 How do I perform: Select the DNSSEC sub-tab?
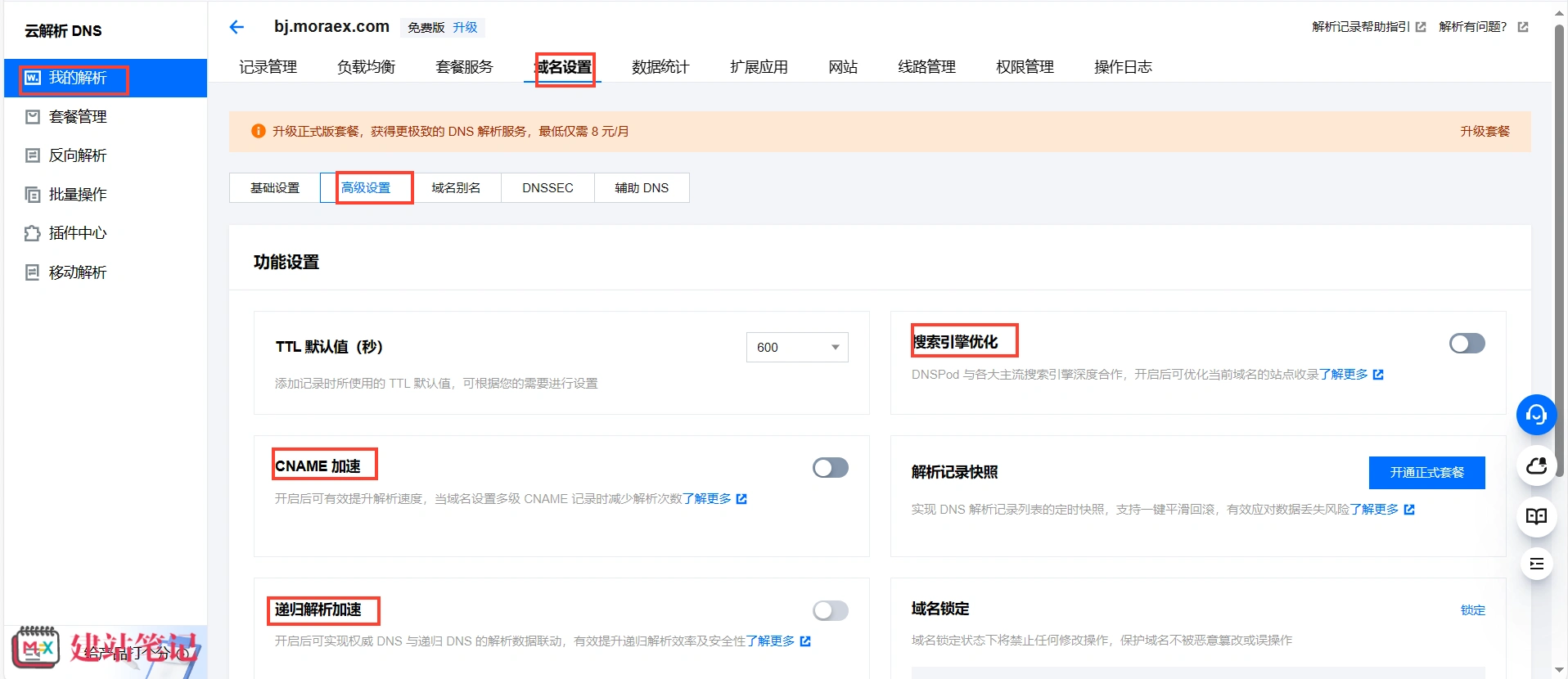[547, 188]
